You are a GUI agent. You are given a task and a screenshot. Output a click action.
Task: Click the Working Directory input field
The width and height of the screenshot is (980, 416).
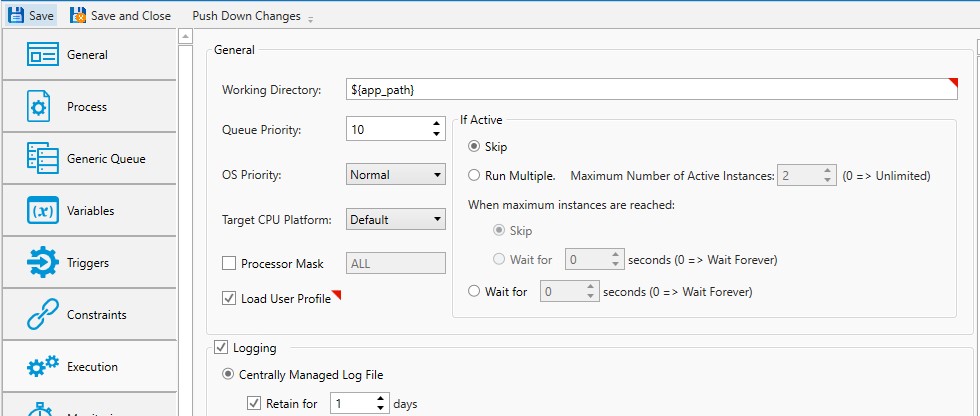(650, 90)
